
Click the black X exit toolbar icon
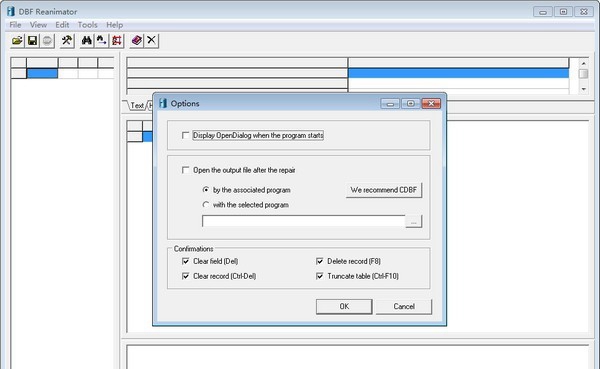[152, 41]
